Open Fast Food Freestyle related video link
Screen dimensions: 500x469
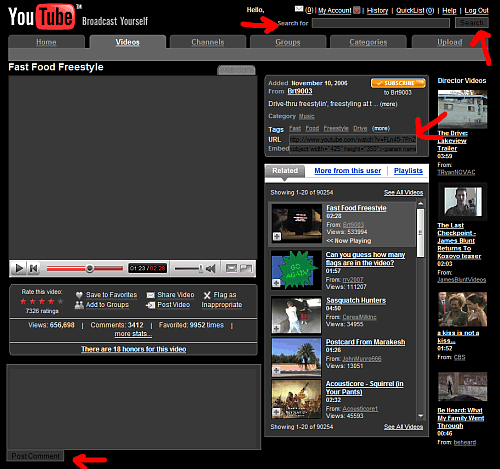(356, 208)
